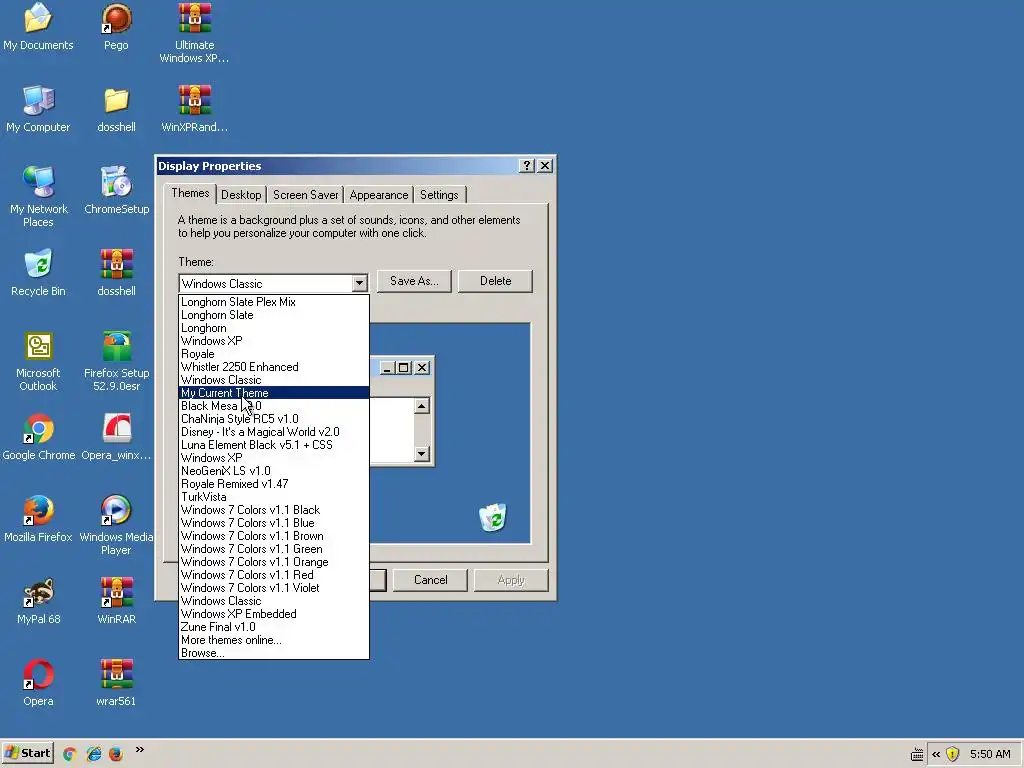This screenshot has height=768, width=1024.
Task: Choose Whistler 2250 Enhanced theme
Action: (x=274, y=367)
